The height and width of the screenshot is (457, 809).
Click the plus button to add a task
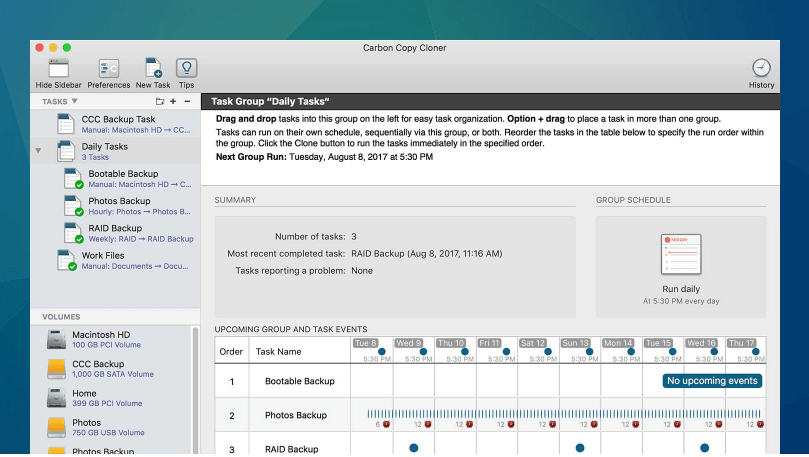[x=173, y=102]
